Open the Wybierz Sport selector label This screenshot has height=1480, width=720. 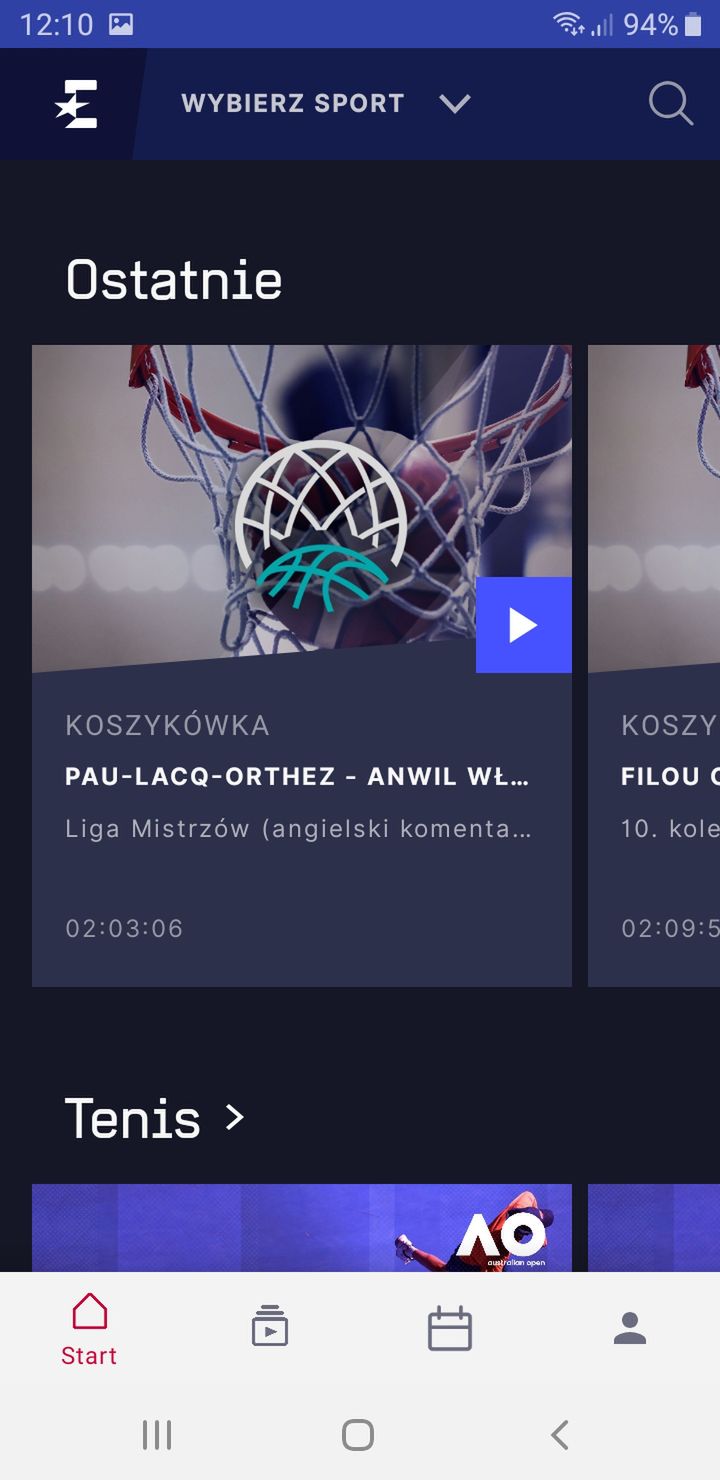tap(292, 103)
